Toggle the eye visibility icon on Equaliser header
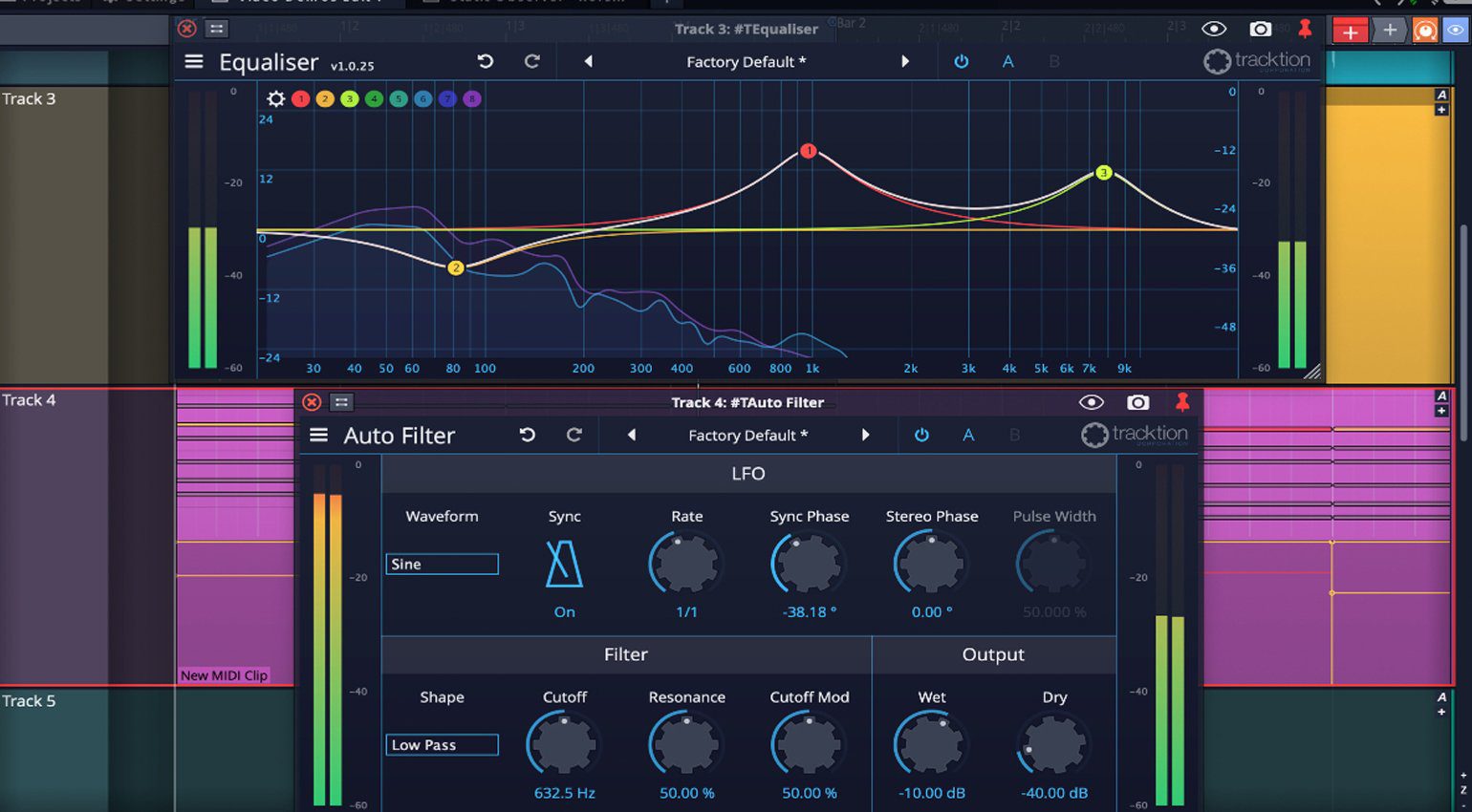Viewport: 1472px width, 812px height. (1214, 29)
